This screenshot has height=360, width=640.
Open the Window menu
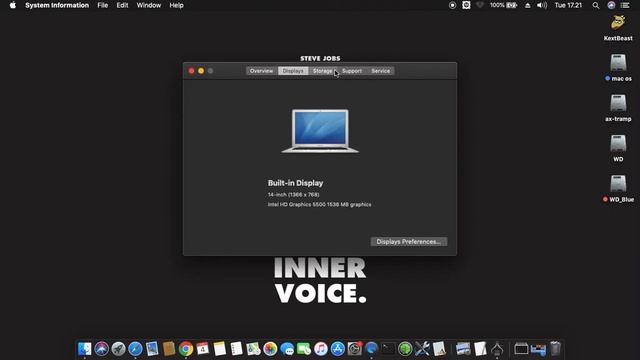coord(149,5)
